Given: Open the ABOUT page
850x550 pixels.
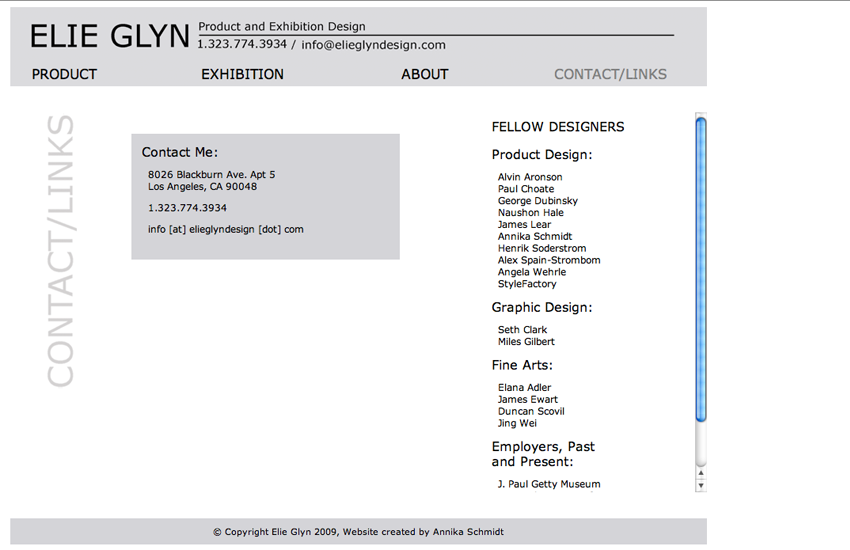Looking at the screenshot, I should coord(424,74).
